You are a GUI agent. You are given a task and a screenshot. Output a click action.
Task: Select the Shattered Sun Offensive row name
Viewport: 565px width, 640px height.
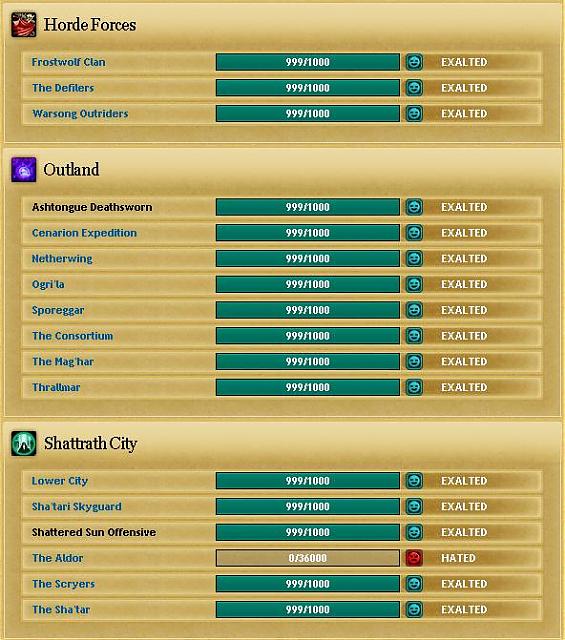94,532
